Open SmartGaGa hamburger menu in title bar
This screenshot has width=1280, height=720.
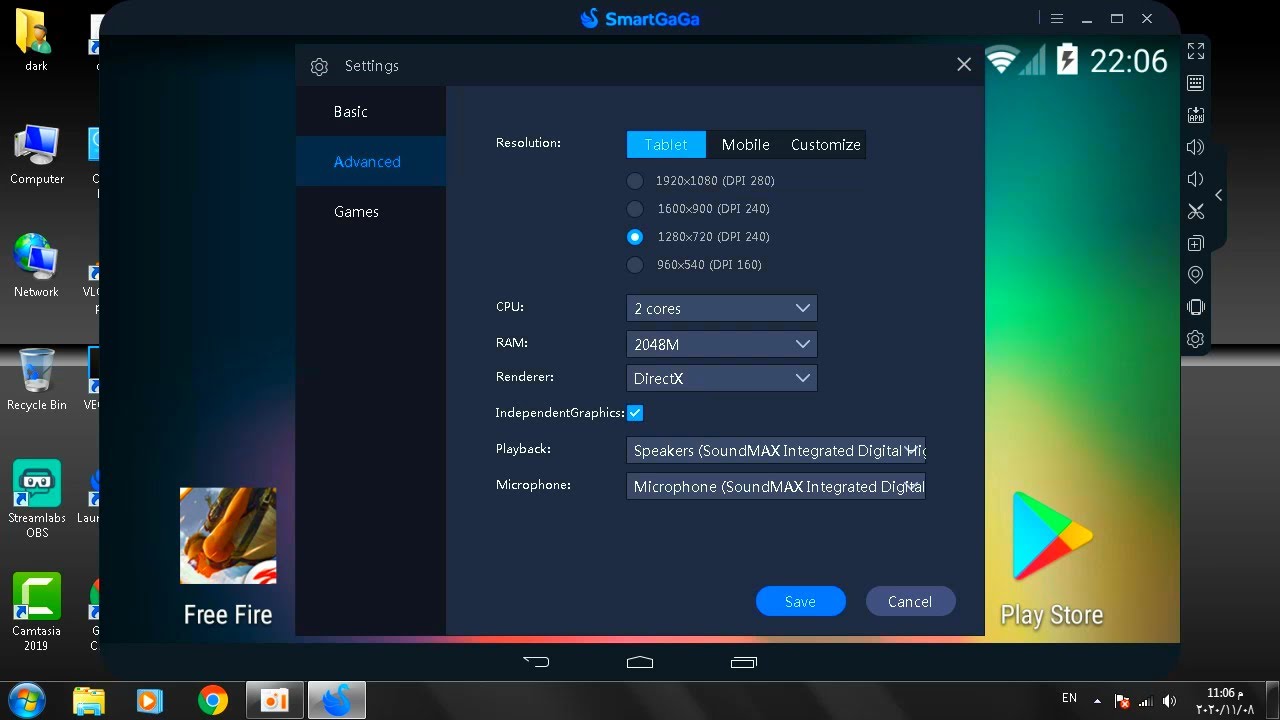(x=1056, y=18)
